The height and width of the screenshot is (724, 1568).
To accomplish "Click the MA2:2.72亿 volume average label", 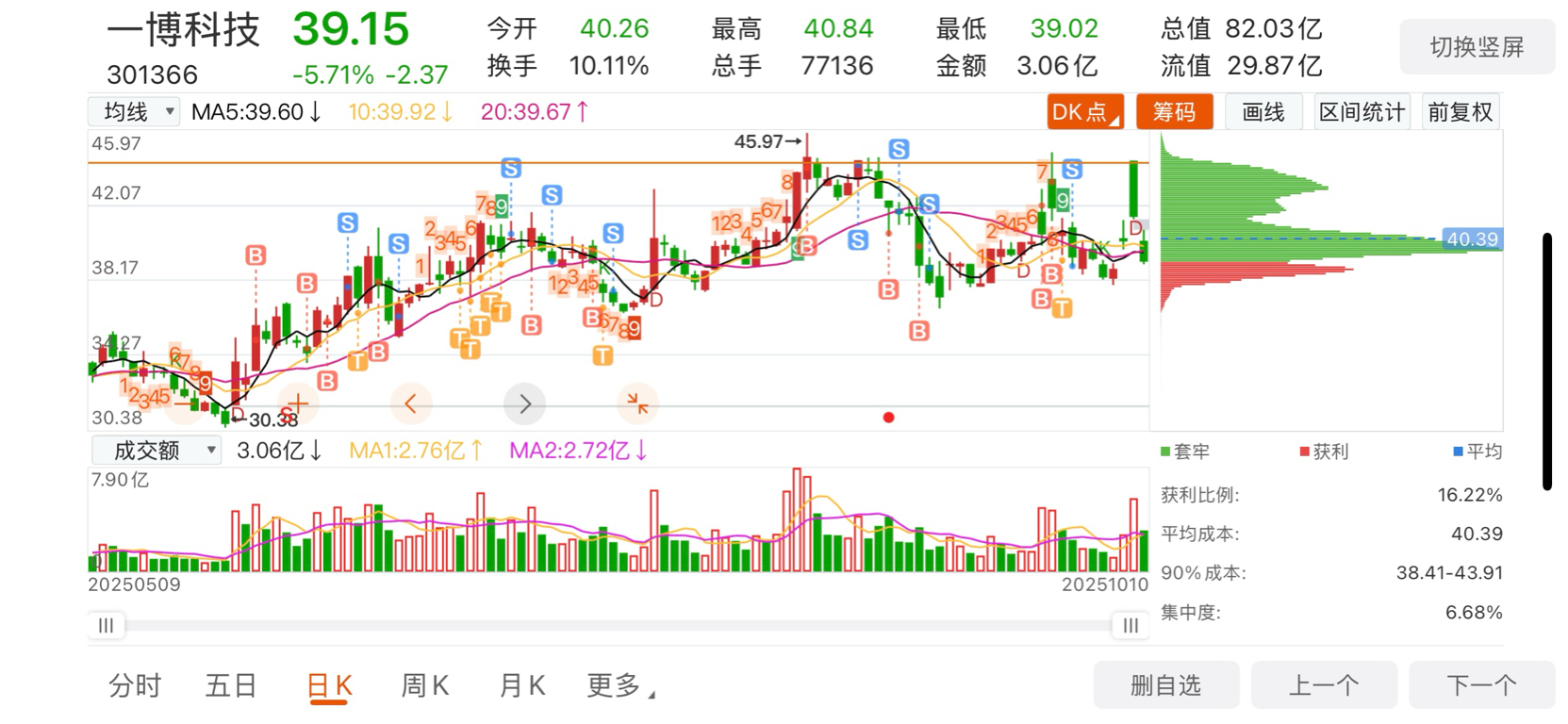I will (578, 451).
